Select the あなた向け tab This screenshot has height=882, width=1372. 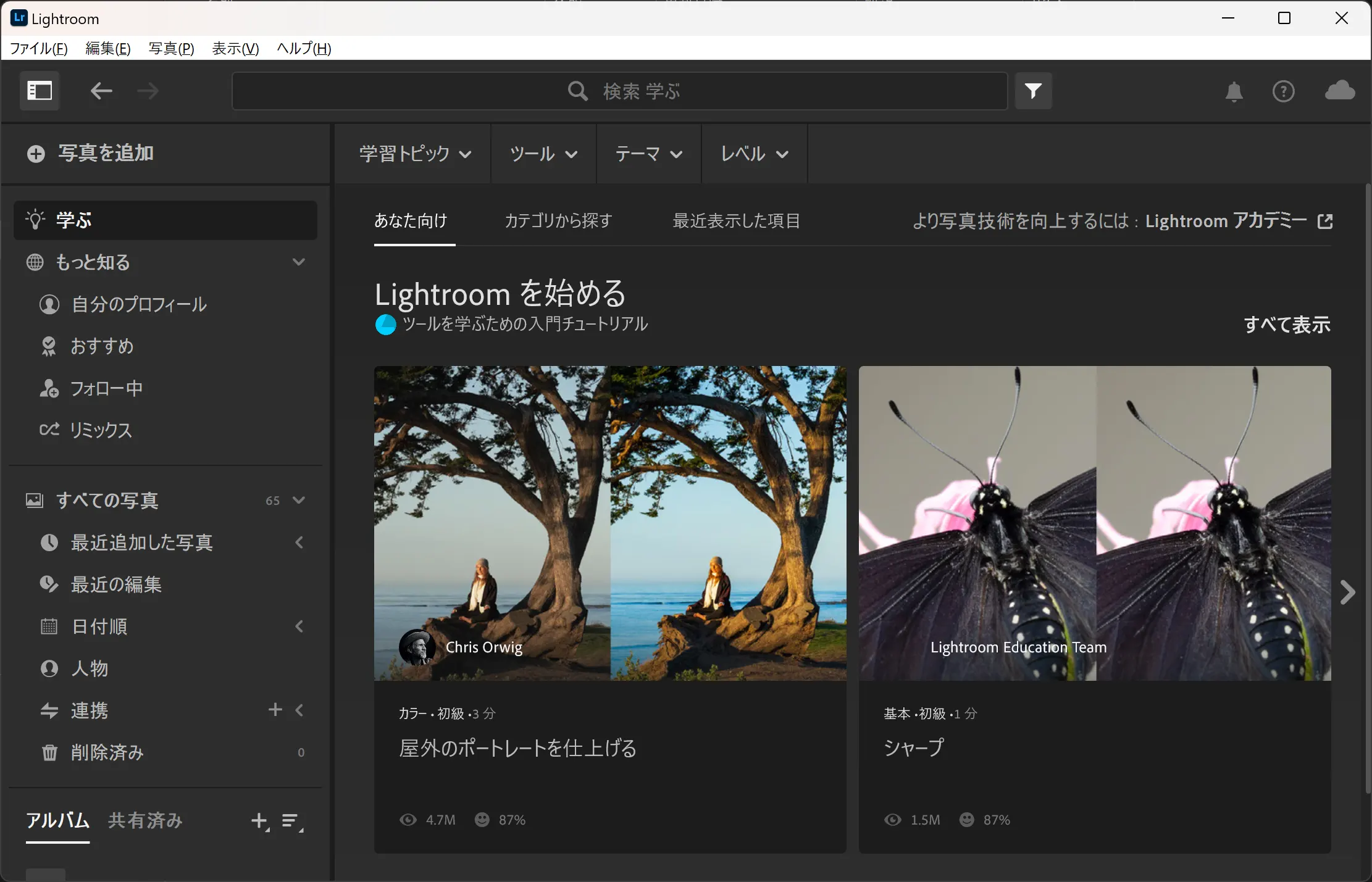[411, 220]
